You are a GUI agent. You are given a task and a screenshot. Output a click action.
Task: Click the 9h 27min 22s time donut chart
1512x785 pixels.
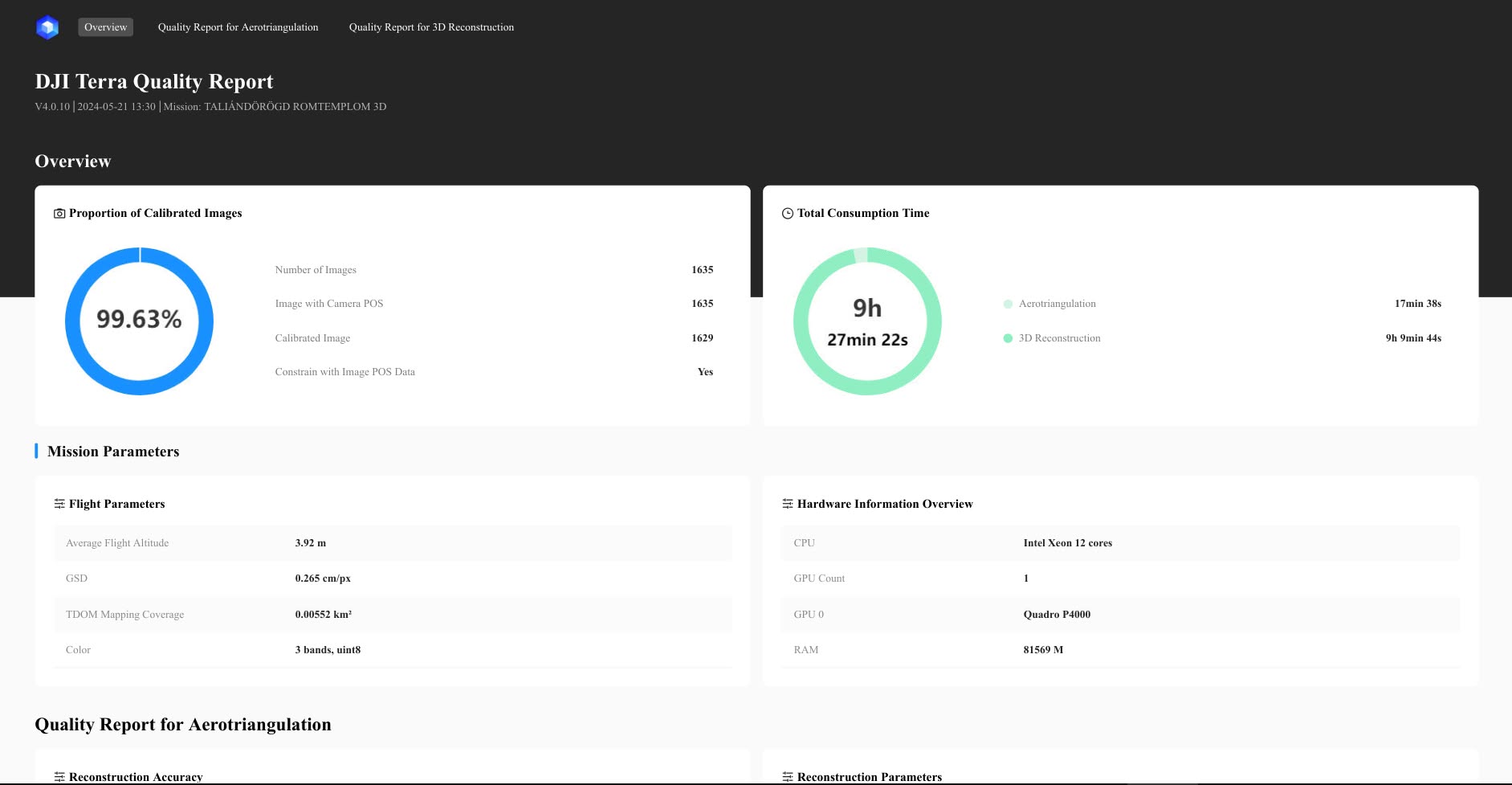(x=867, y=321)
